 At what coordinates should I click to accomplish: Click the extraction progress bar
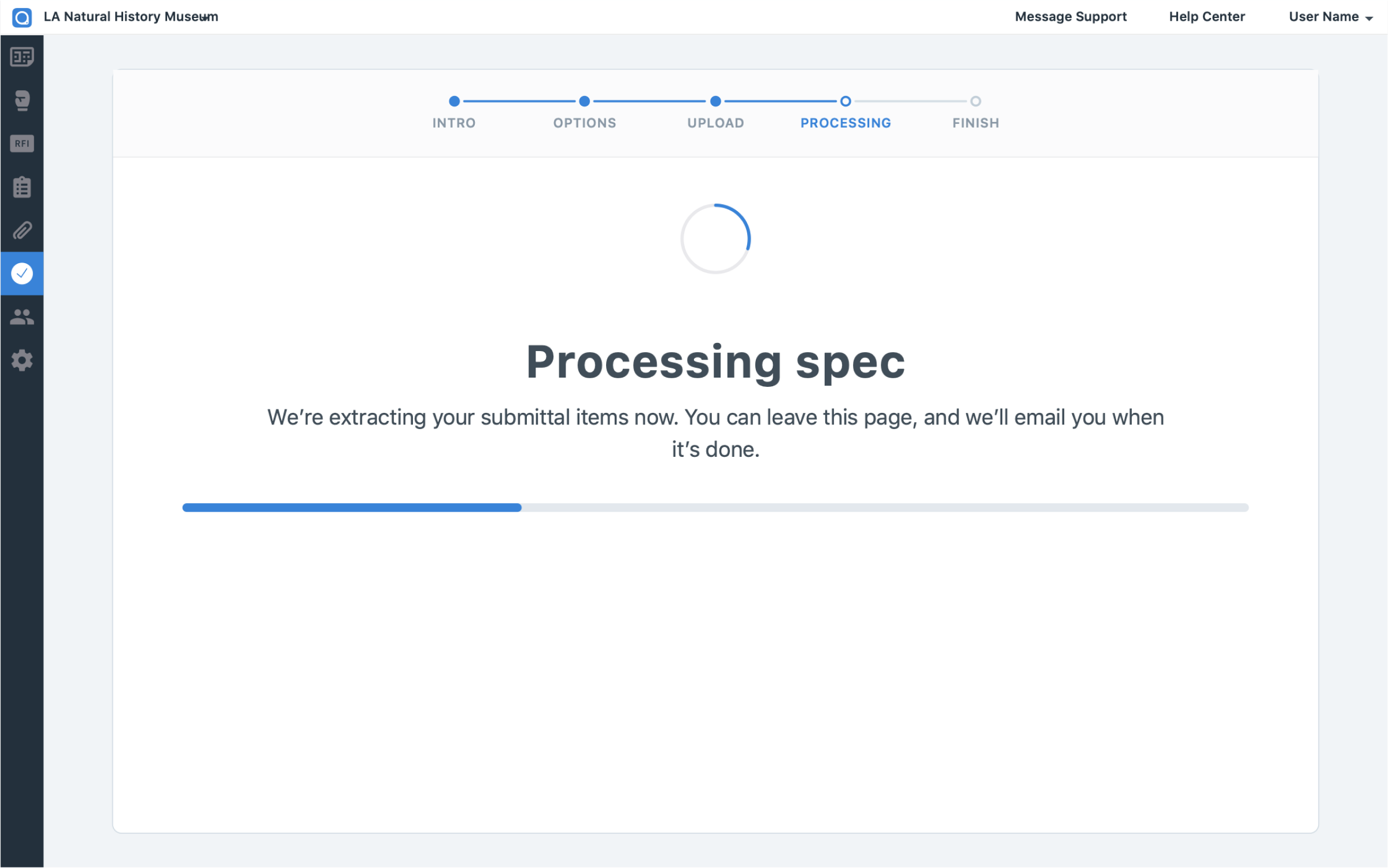[x=715, y=507]
